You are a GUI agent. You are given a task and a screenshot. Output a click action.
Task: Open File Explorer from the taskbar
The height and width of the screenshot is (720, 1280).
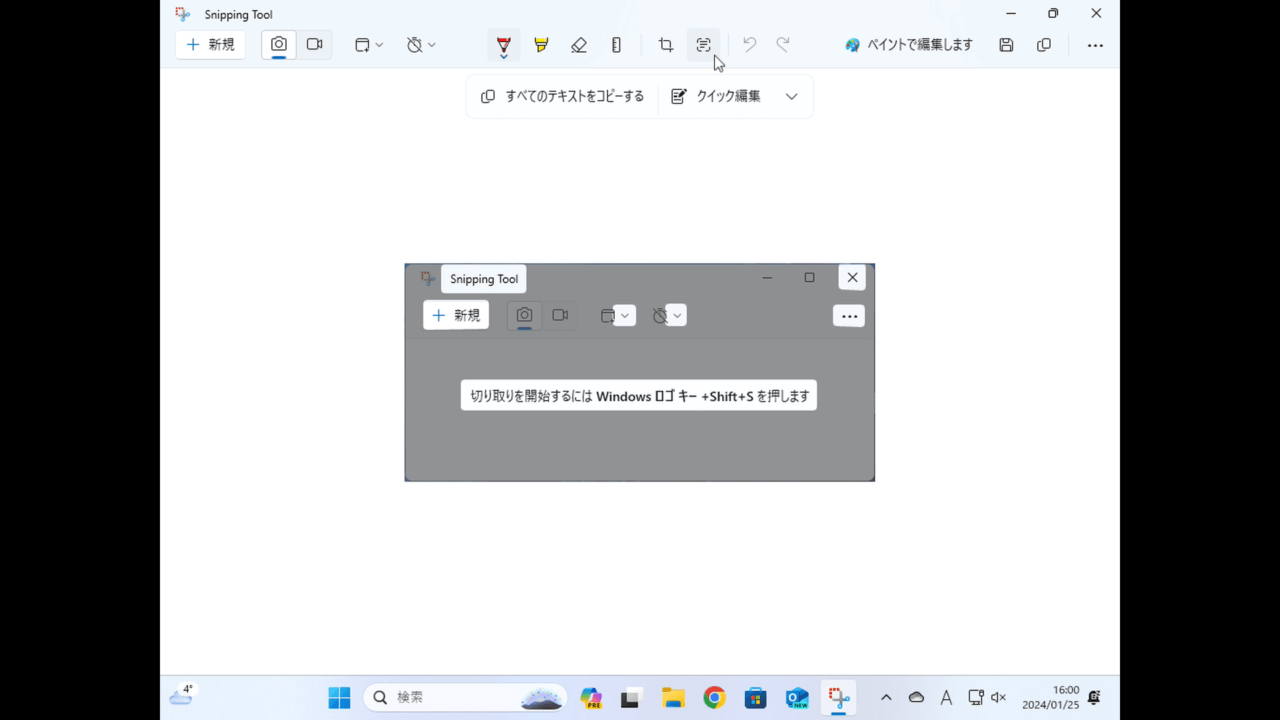[x=673, y=698]
